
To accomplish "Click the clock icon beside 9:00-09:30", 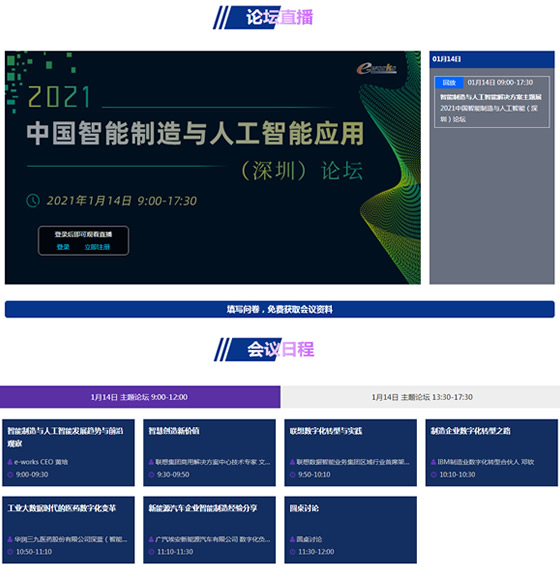I will point(10,474).
